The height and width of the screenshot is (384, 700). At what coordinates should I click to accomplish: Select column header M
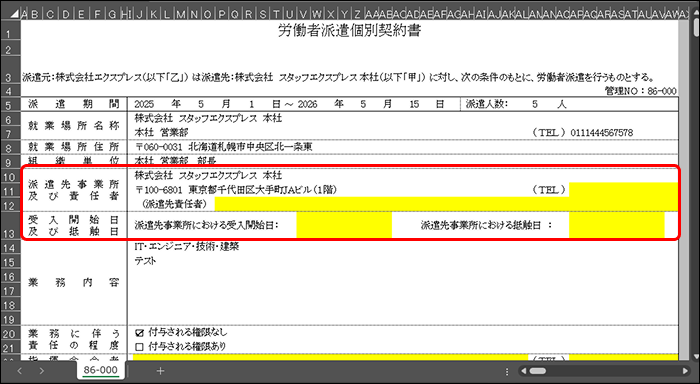(181, 14)
